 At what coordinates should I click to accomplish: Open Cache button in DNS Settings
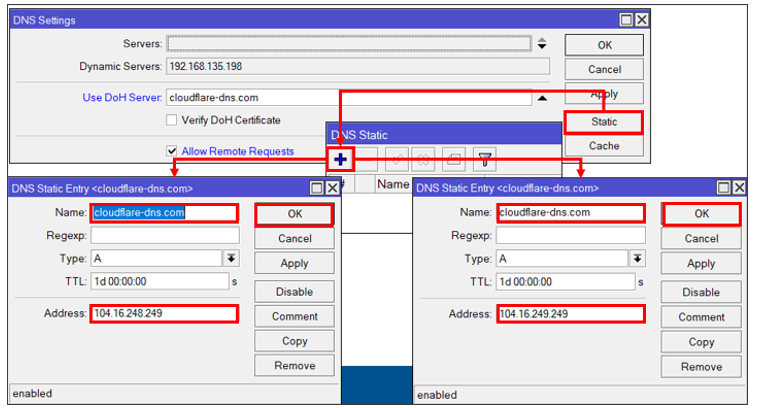604,146
